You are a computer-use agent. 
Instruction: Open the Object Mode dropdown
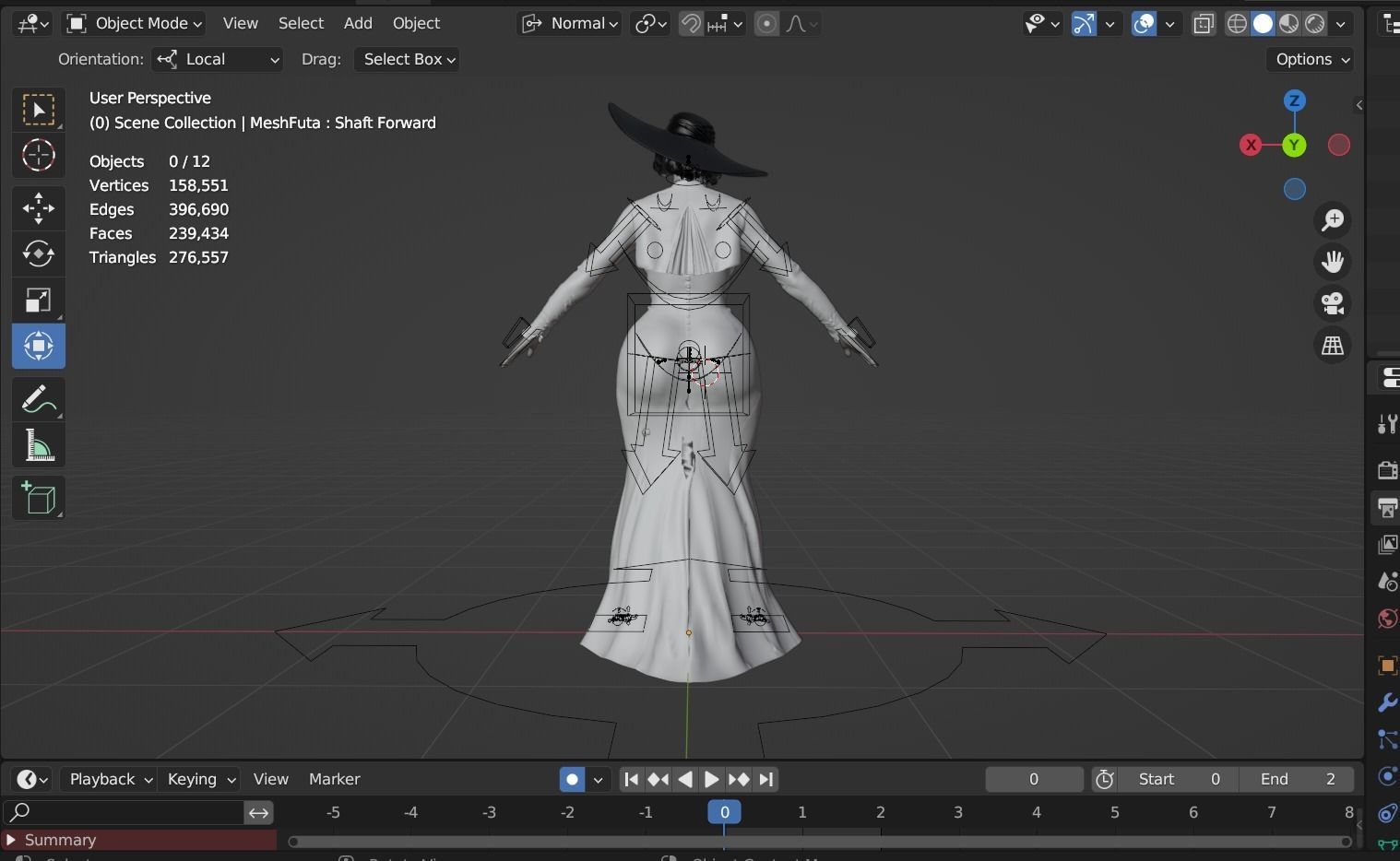point(135,24)
